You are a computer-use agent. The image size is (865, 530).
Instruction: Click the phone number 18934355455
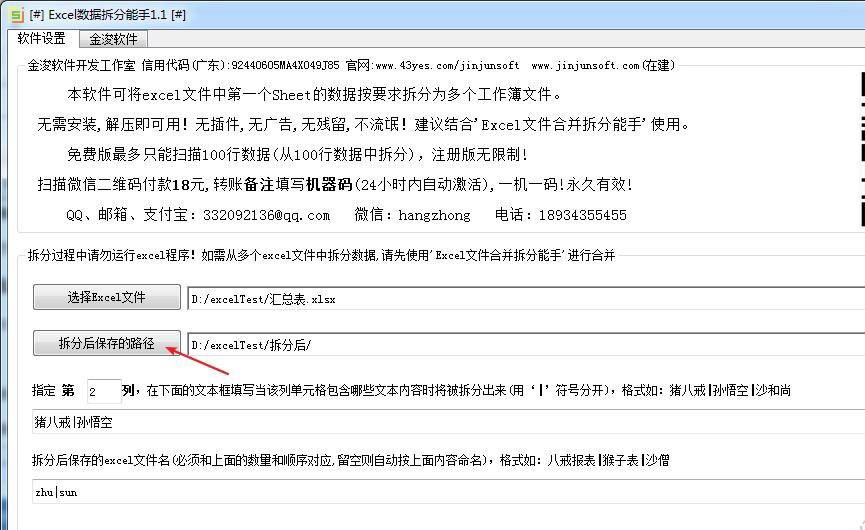583,215
